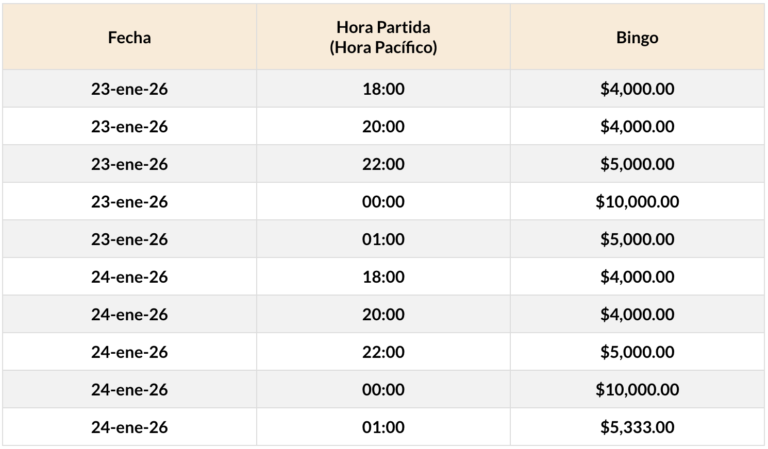Screen dimensions: 768x449
Task: Click the 01:00 time for 24-ene-26
Action: tap(383, 427)
